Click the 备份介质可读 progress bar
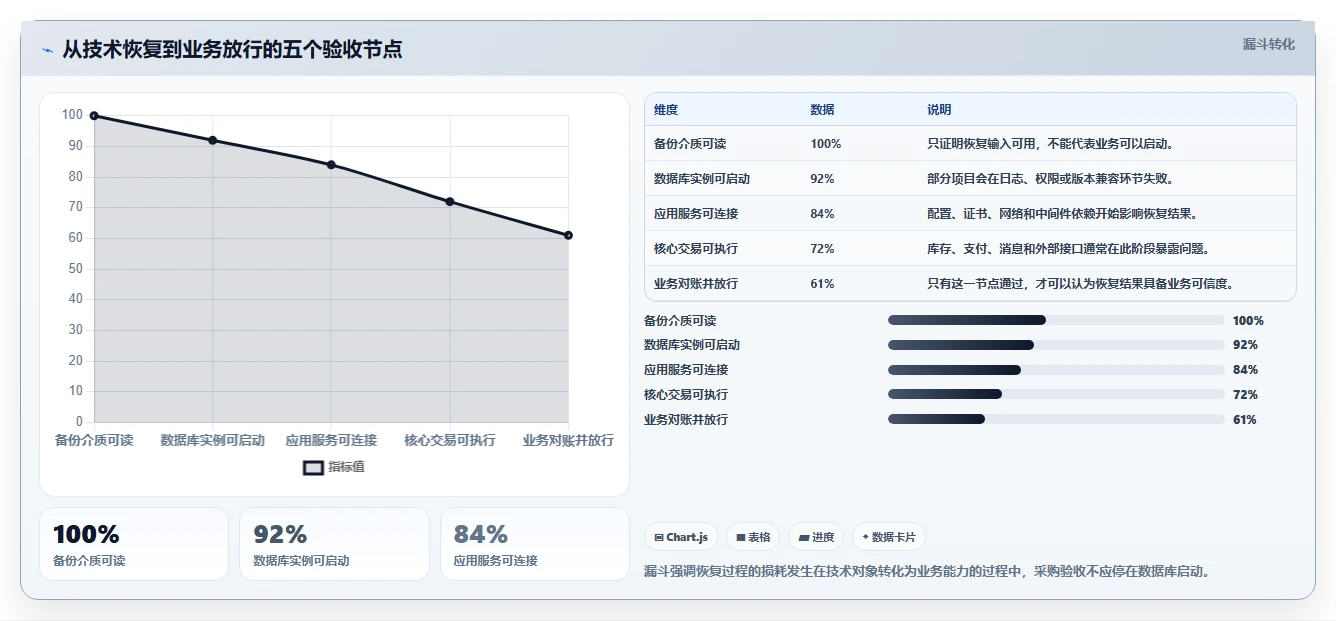 1056,320
